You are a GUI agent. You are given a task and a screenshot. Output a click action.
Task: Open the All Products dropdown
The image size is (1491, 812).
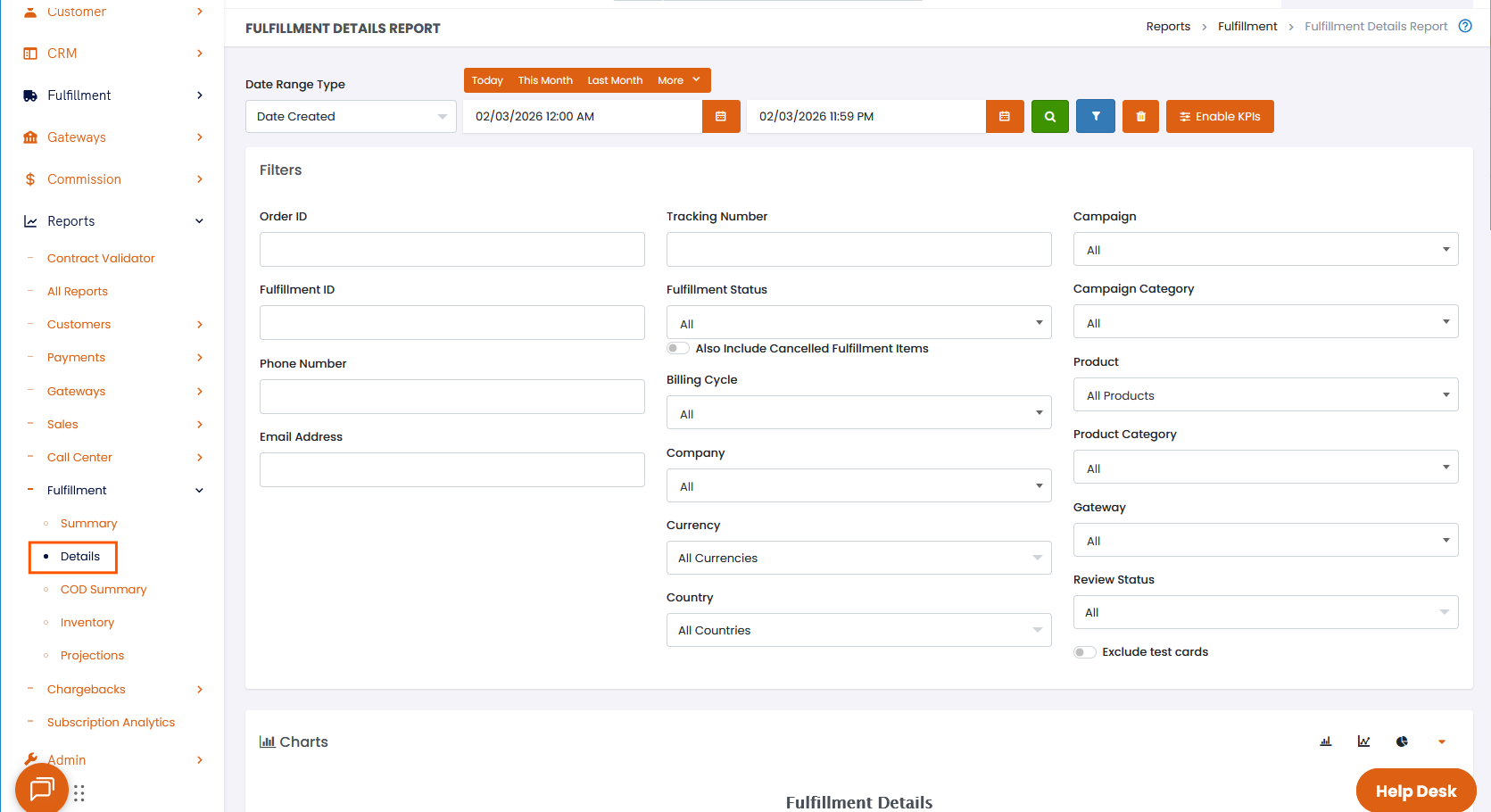click(x=1264, y=395)
